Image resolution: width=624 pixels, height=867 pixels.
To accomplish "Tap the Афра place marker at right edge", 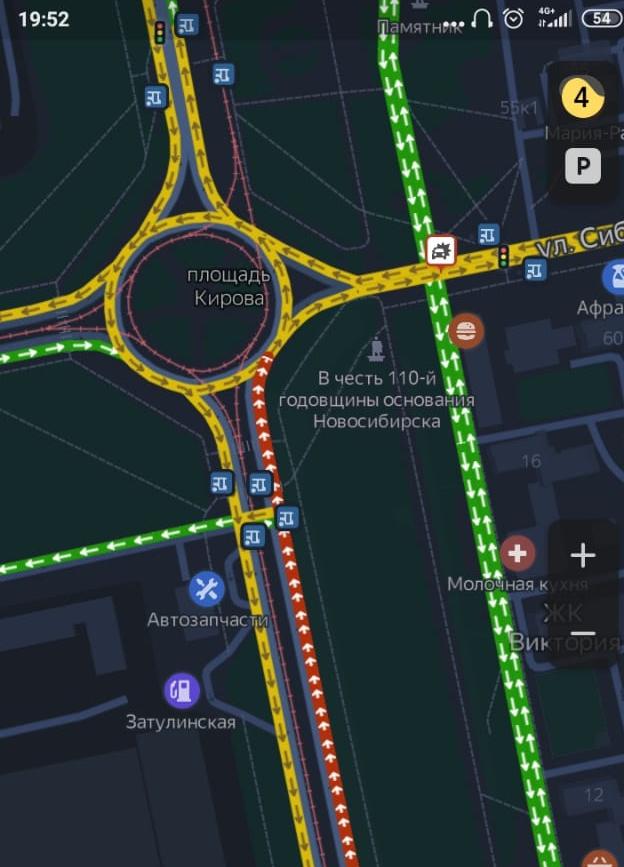I will point(613,278).
